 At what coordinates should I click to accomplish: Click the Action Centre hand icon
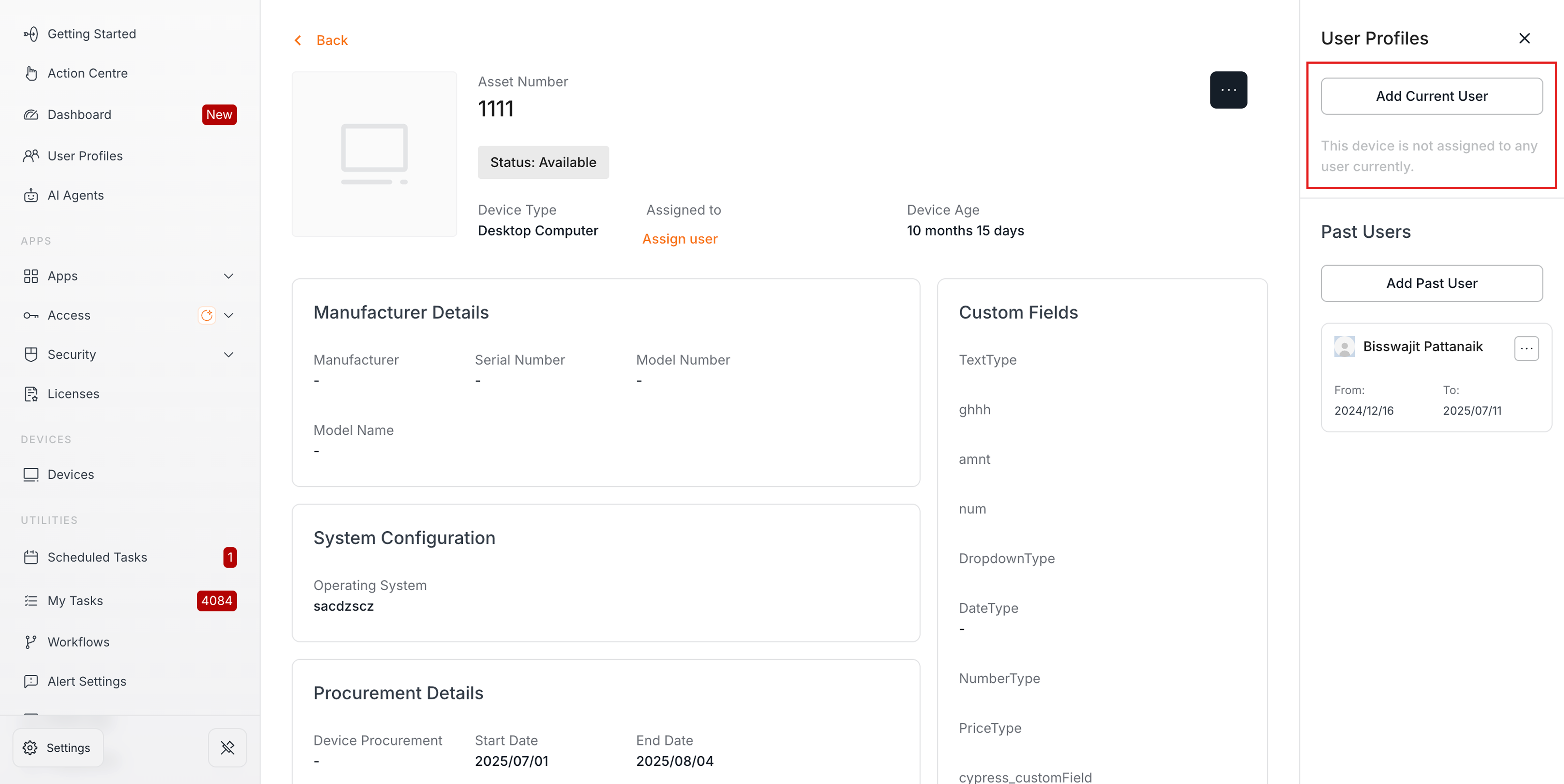tap(31, 73)
